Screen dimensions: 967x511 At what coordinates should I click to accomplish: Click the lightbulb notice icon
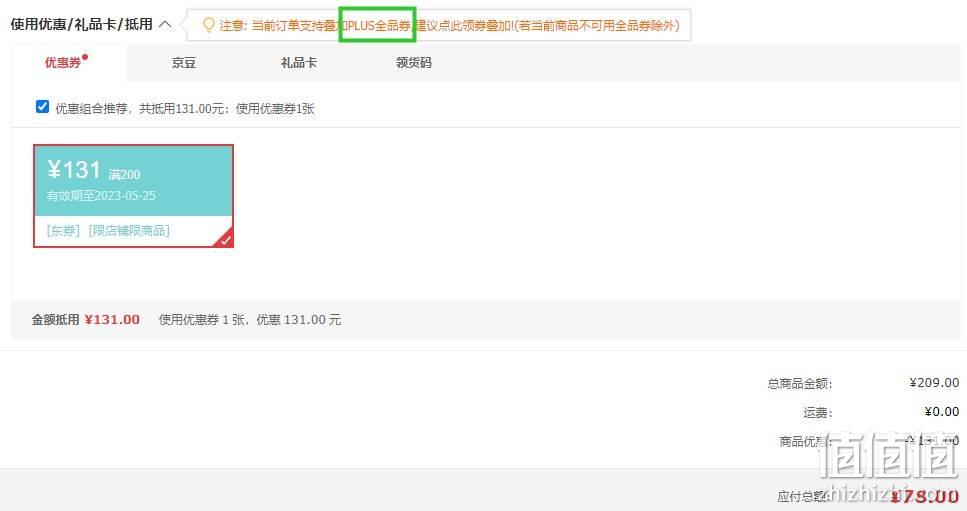click(208, 25)
